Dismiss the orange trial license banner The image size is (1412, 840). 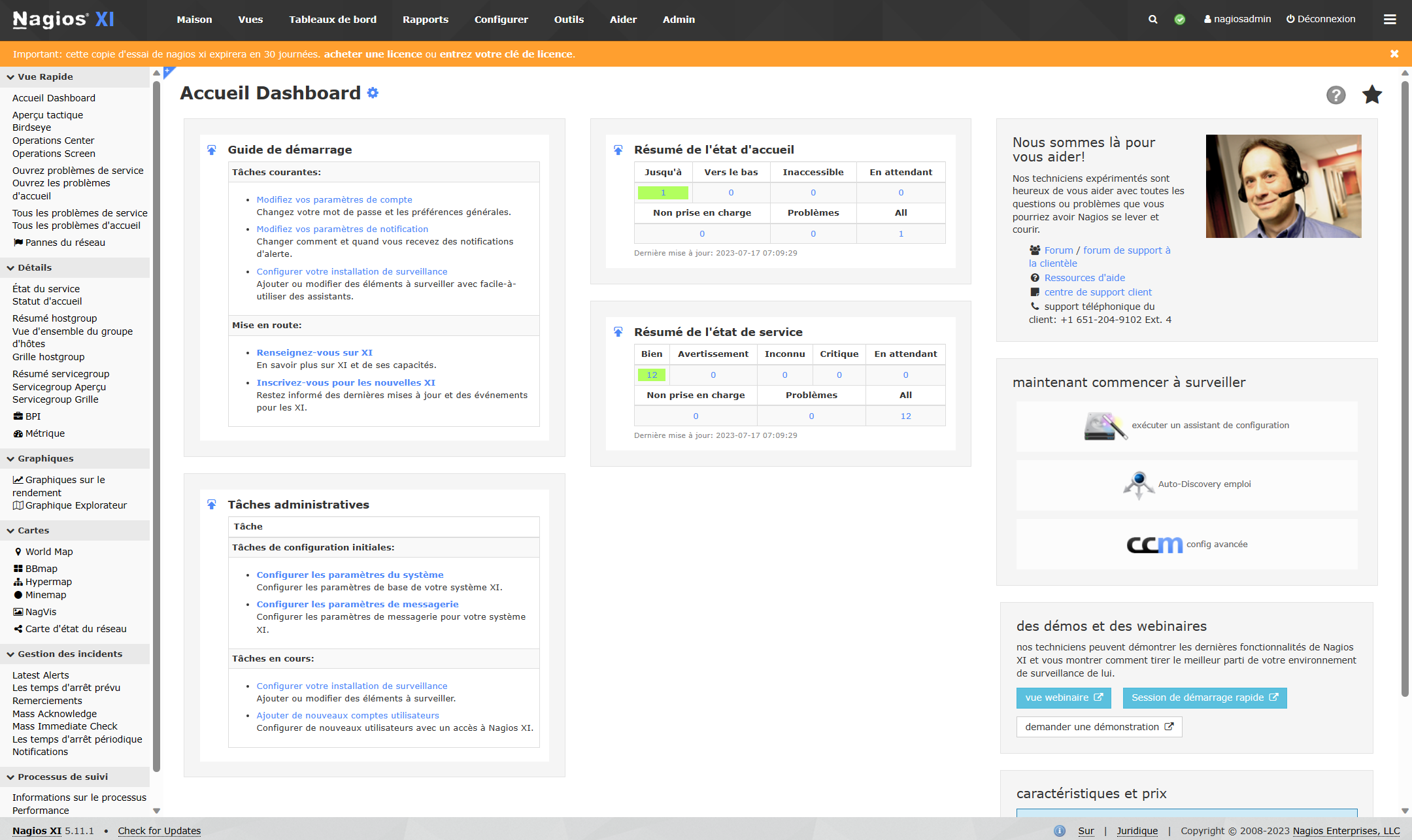tap(1394, 54)
